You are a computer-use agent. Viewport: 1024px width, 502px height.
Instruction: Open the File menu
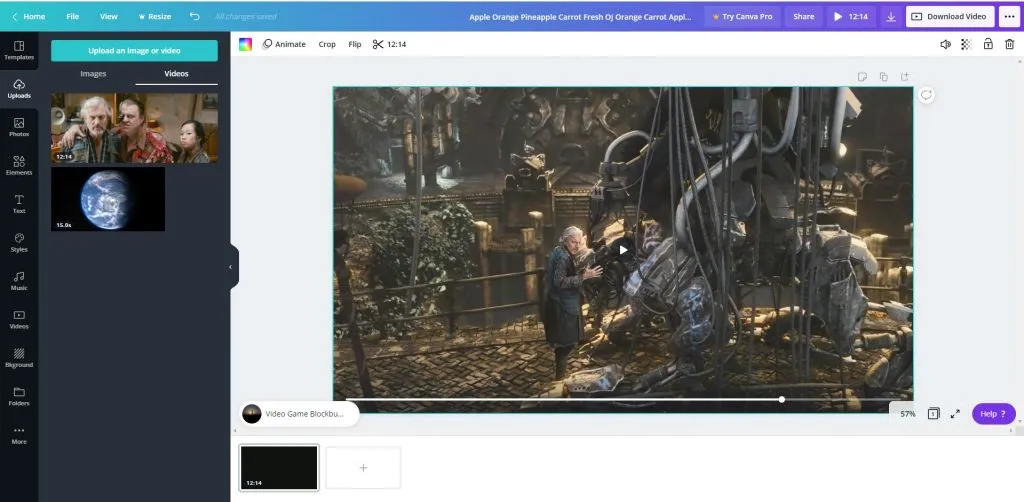tap(72, 16)
